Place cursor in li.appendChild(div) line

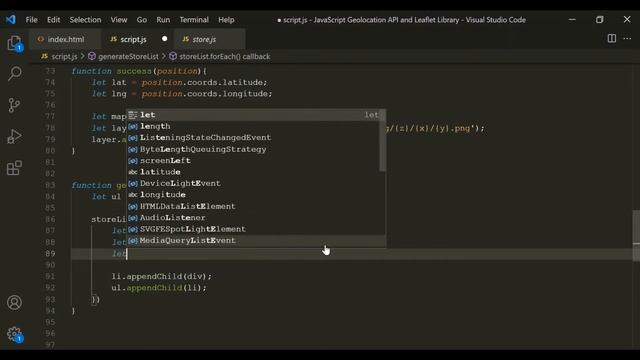click(x=162, y=276)
